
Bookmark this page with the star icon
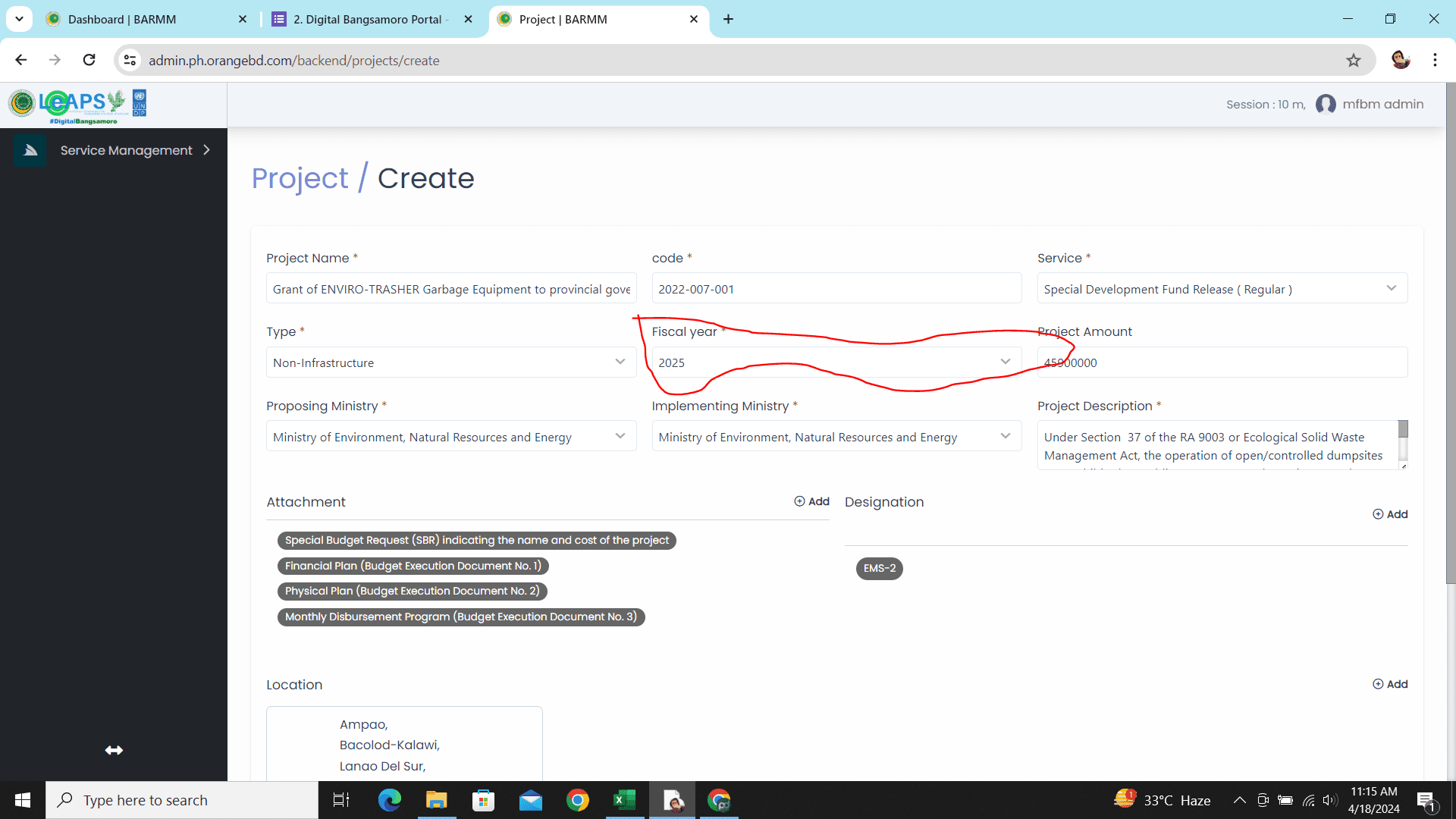[1354, 61]
